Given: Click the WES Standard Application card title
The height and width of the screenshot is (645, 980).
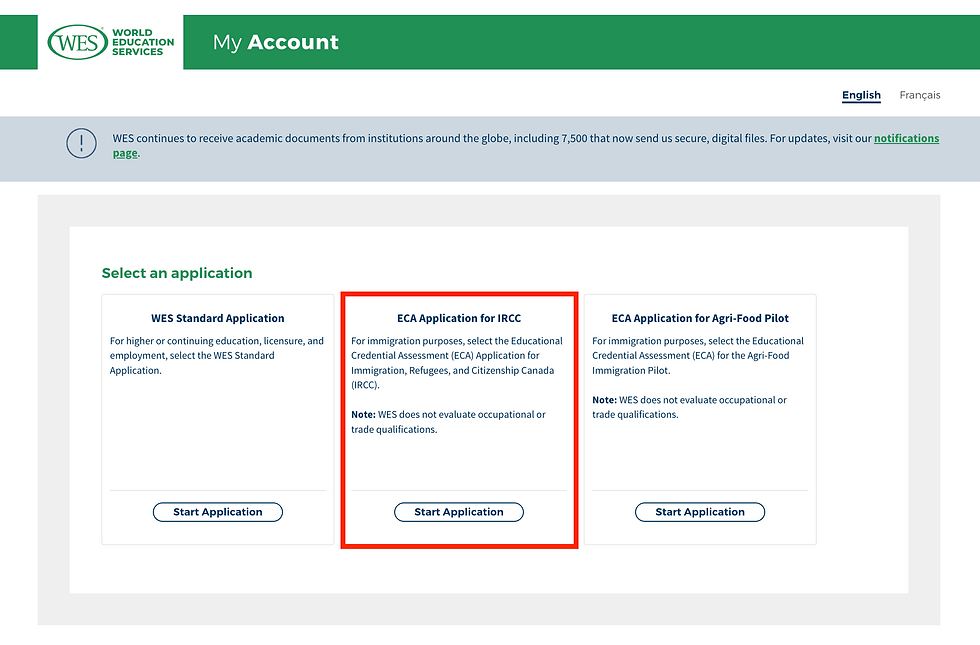Looking at the screenshot, I should (x=218, y=319).
